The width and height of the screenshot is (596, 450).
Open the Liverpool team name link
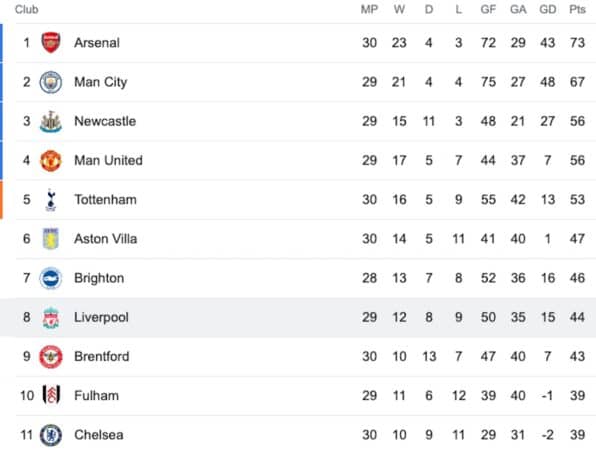(x=101, y=317)
